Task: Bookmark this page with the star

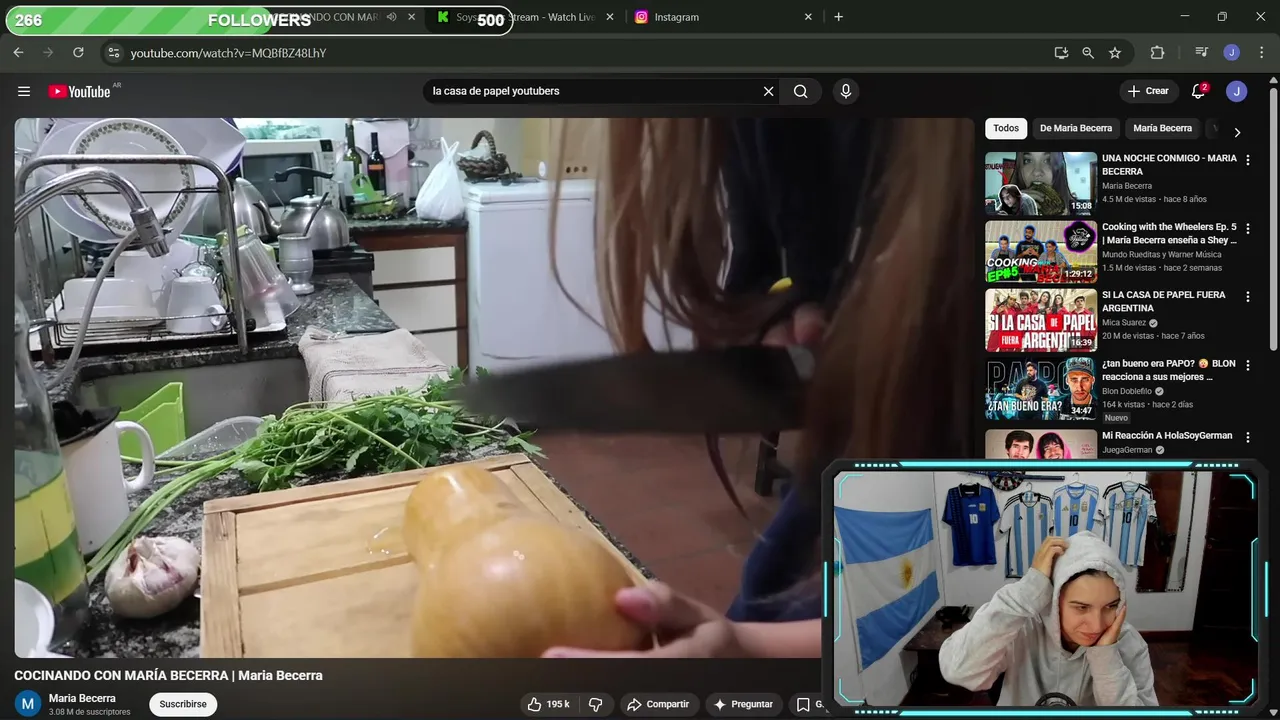Action: [x=1115, y=53]
